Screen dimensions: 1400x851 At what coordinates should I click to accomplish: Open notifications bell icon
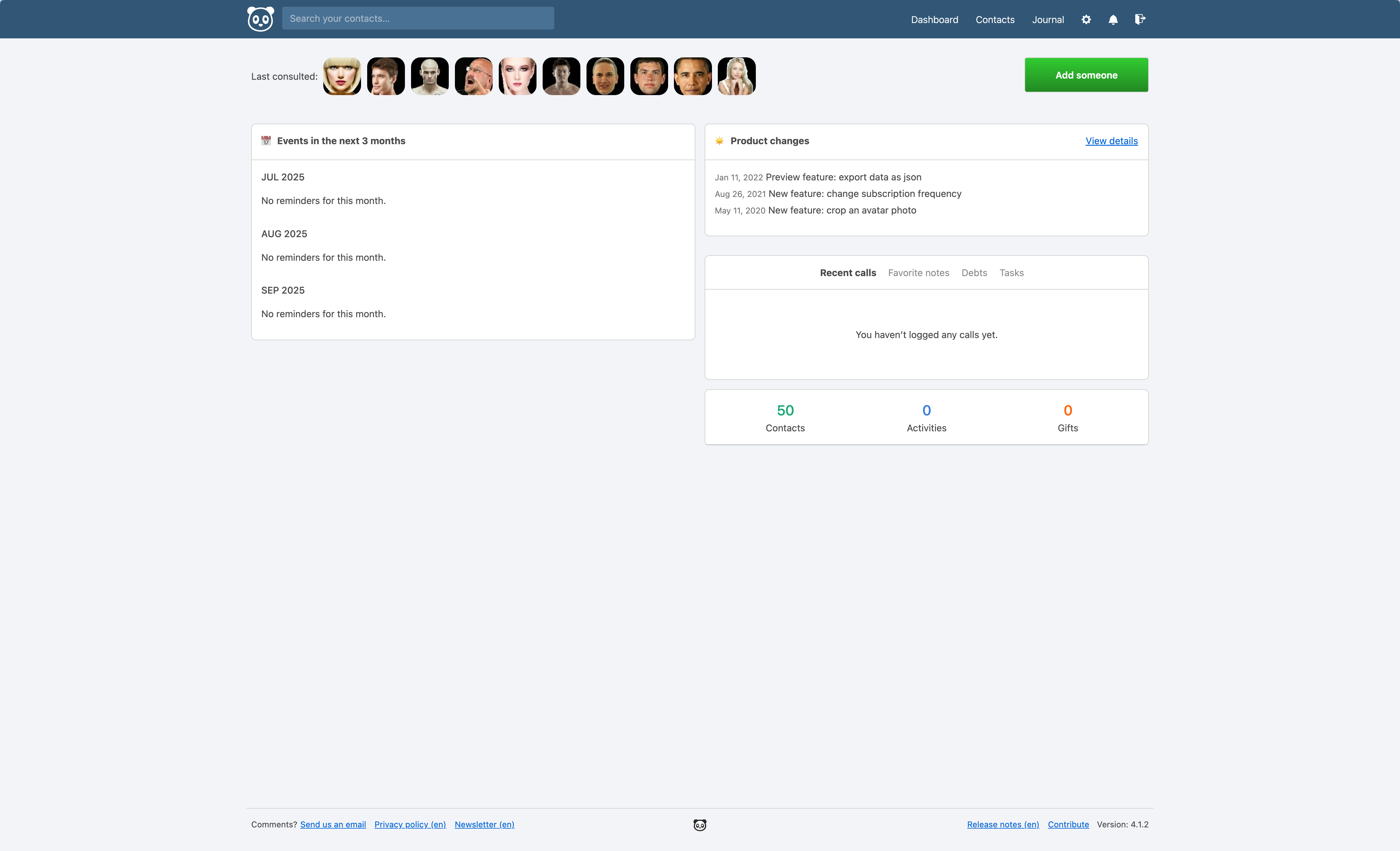click(x=1113, y=19)
